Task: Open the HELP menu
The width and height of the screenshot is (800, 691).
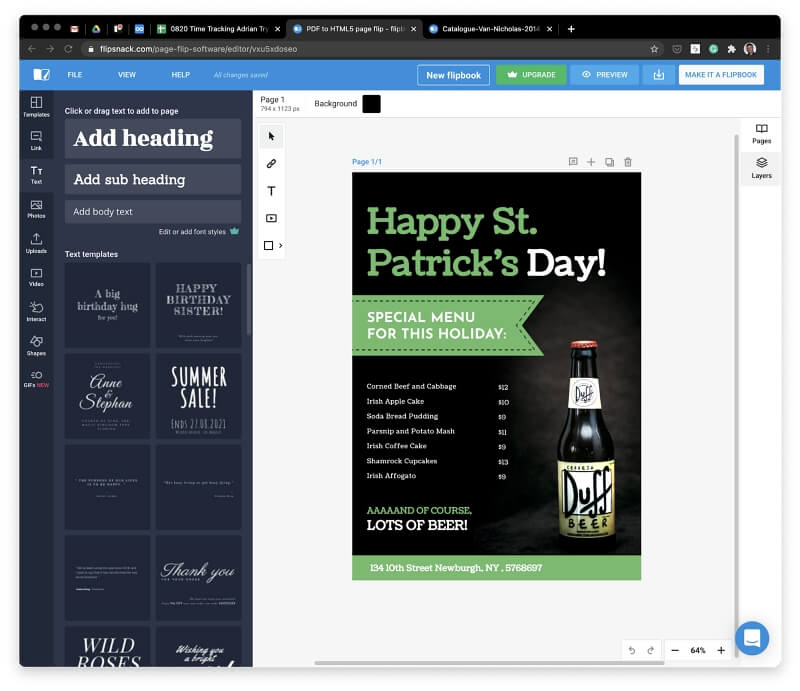Action: [x=181, y=75]
